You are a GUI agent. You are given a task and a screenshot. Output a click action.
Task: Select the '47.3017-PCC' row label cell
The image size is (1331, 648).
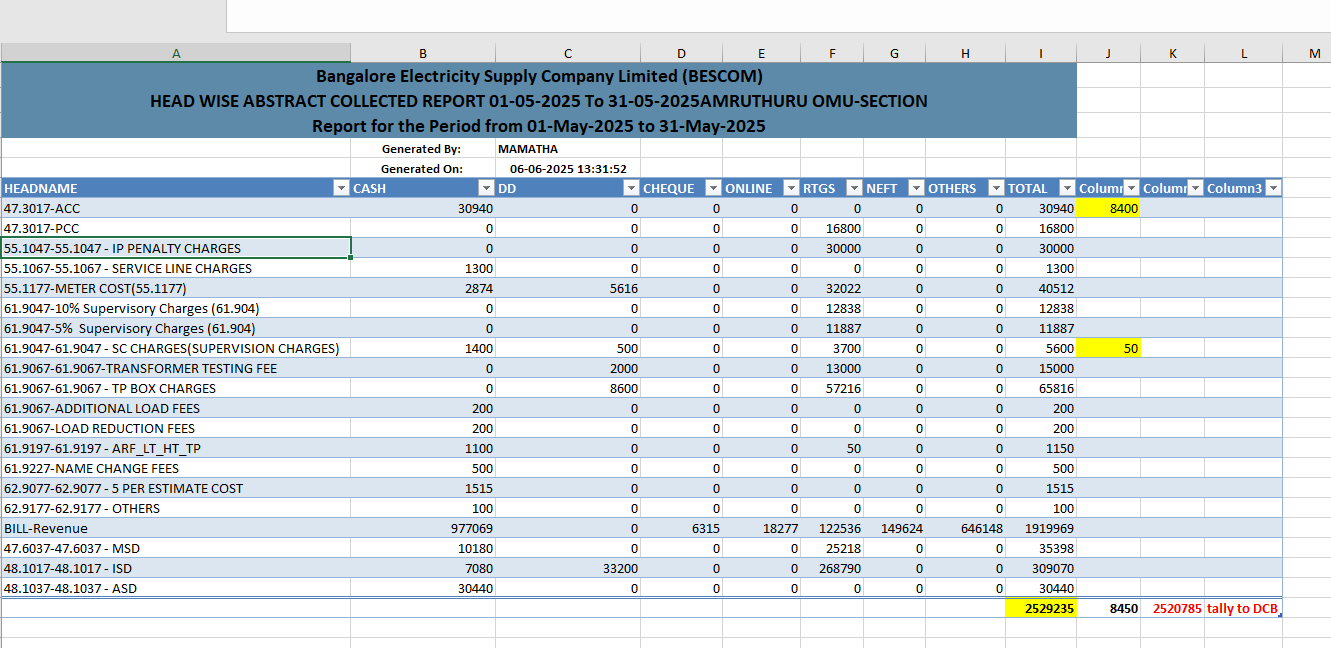click(176, 228)
